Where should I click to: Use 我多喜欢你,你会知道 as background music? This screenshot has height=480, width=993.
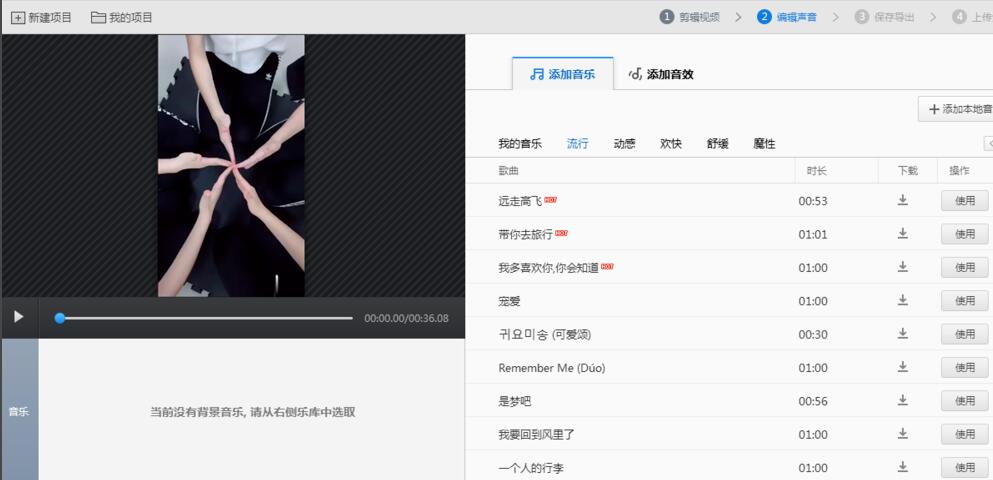tap(964, 267)
